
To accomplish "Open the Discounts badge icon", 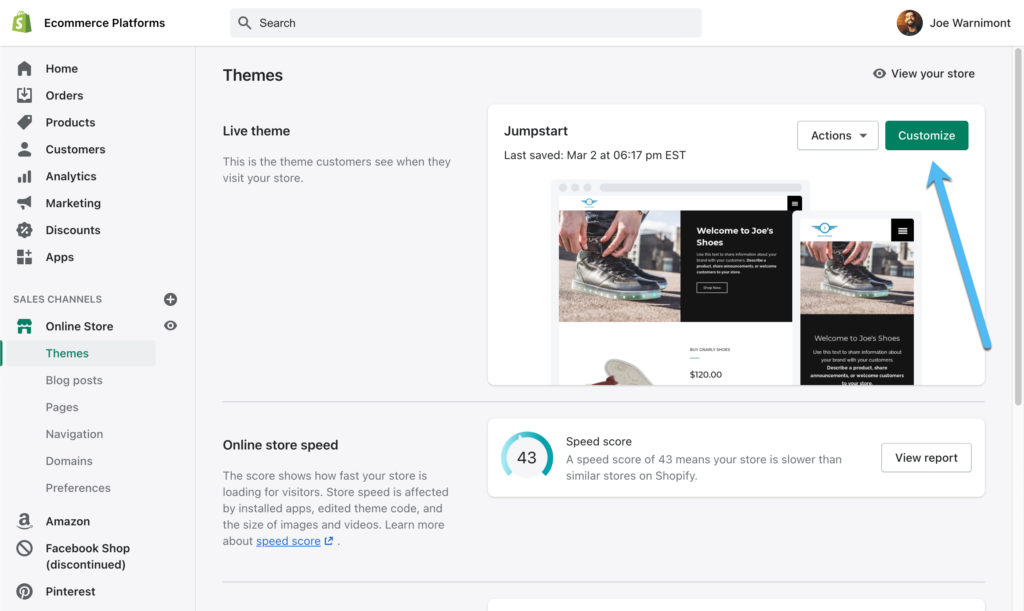I will point(25,231).
